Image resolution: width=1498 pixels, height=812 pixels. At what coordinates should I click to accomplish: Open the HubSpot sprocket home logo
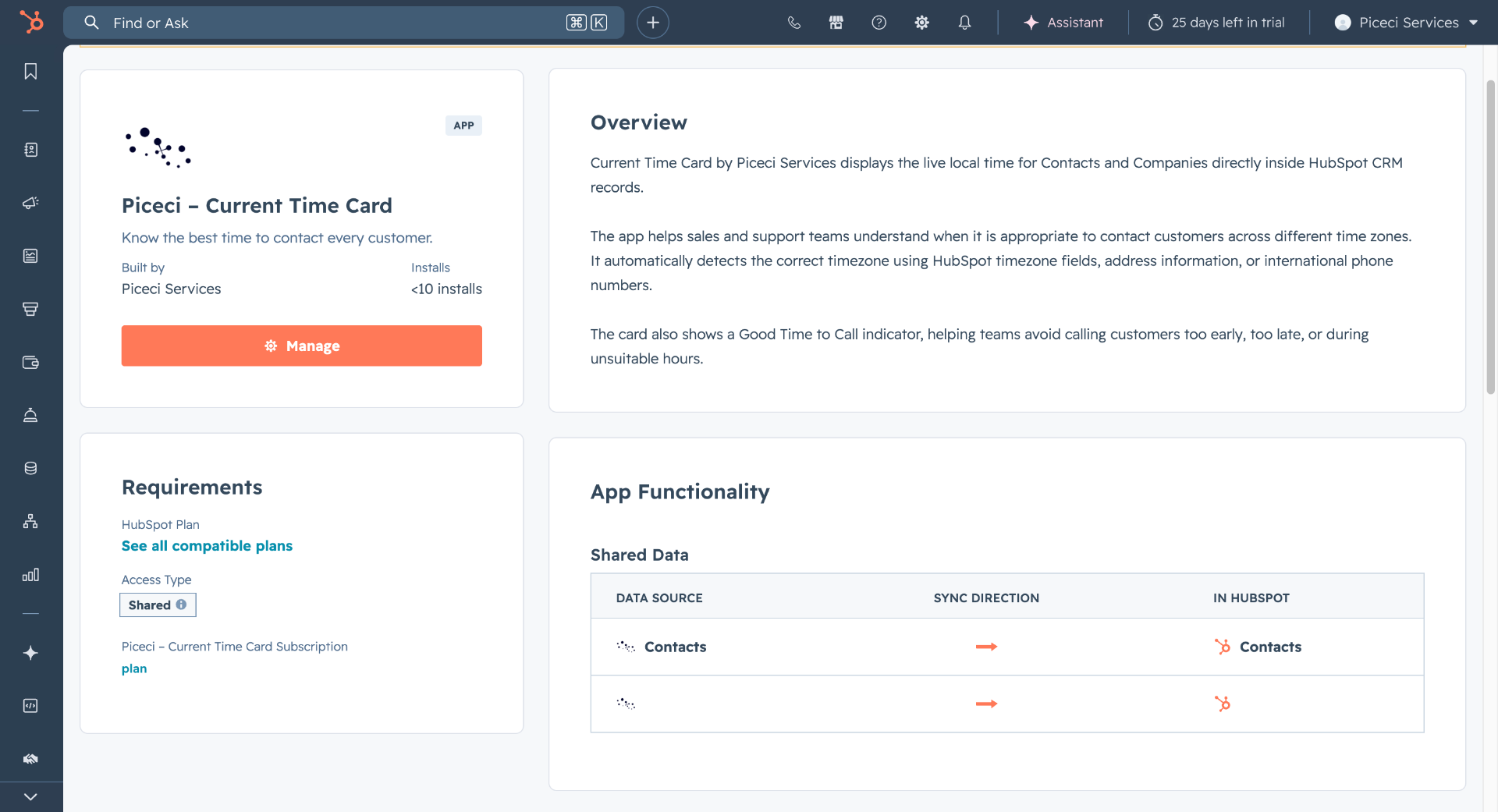tap(31, 22)
